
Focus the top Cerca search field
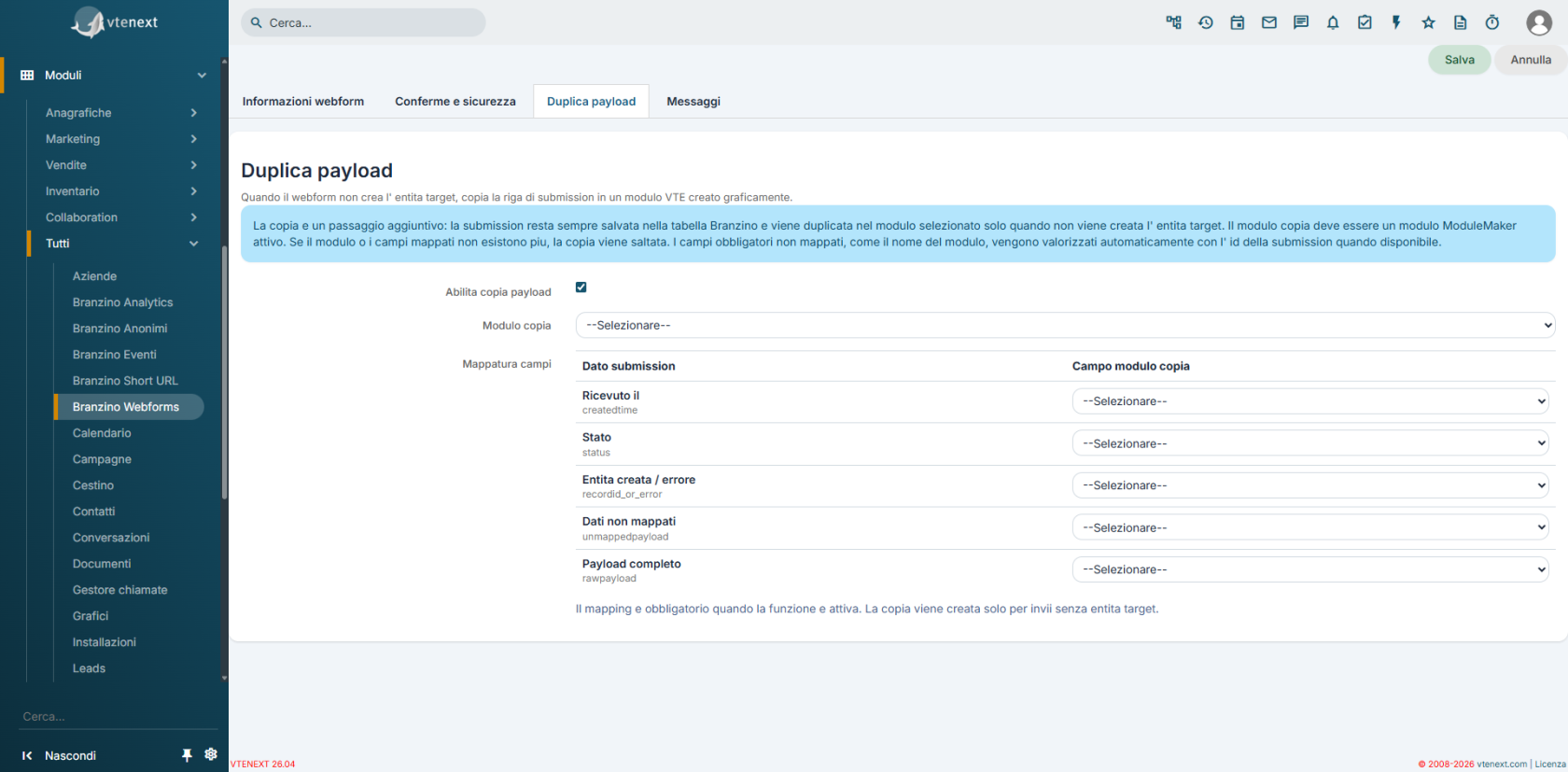click(x=363, y=22)
